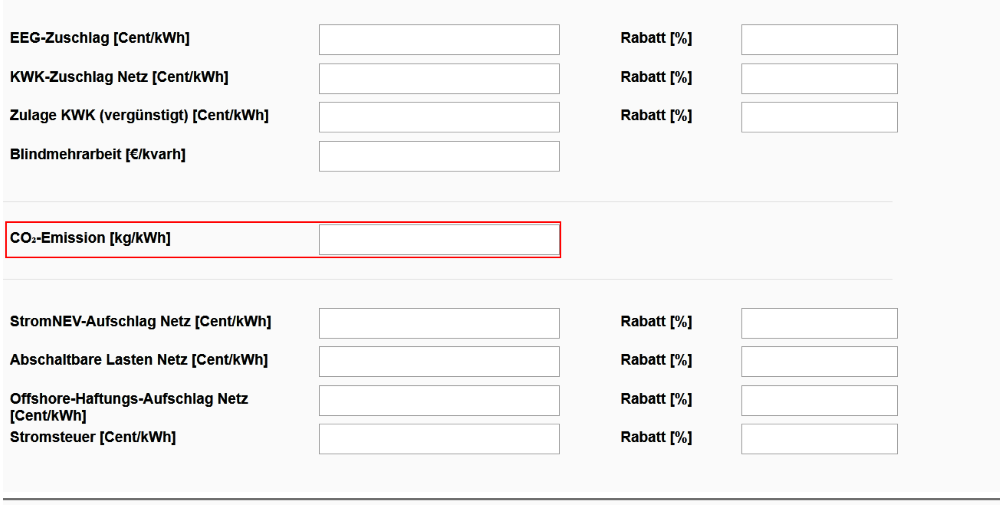Focus the KWK-Zuschlag Netz input field
Viewport: 1000px width, 505px height.
pos(439,78)
